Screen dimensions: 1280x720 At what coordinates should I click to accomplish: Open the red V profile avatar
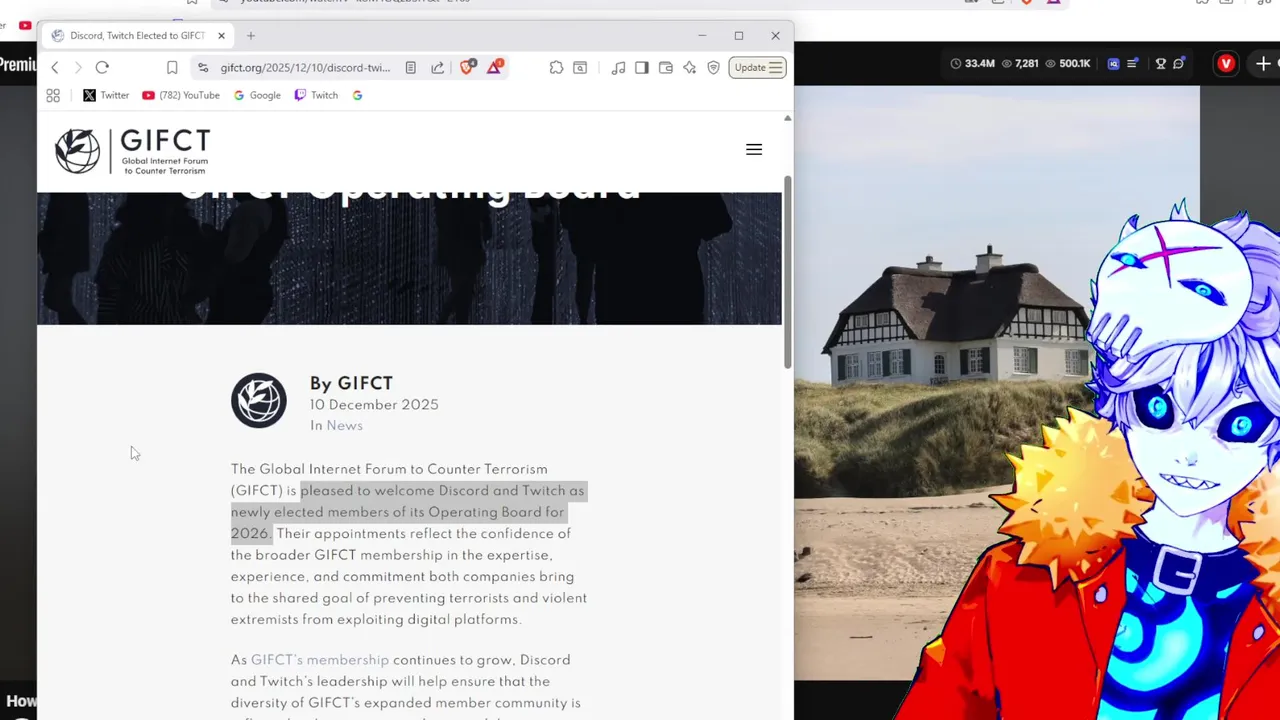pyautogui.click(x=1226, y=63)
